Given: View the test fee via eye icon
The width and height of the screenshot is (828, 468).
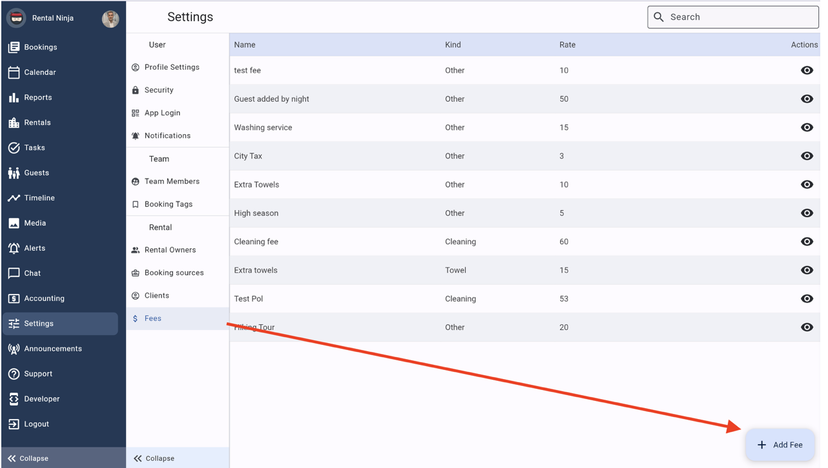Looking at the screenshot, I should tap(806, 70).
